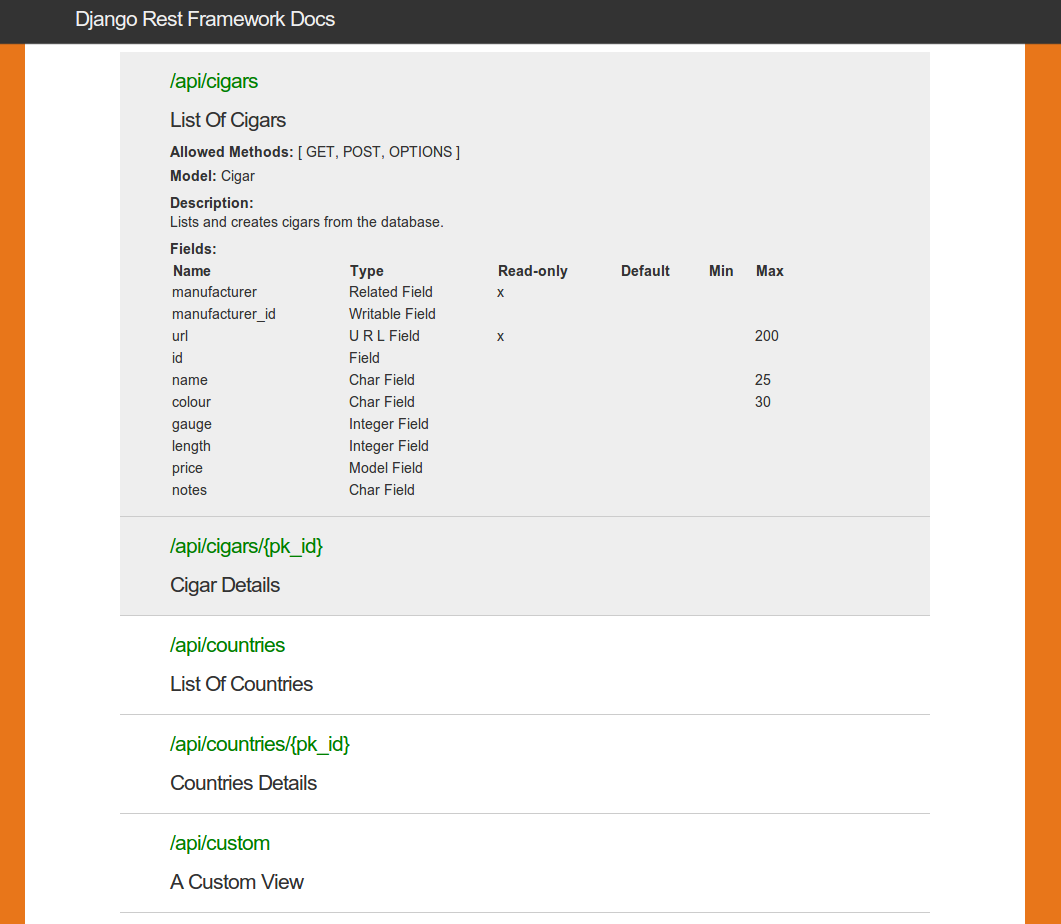1061x924 pixels.
Task: Click the colour field link
Action: pos(191,401)
